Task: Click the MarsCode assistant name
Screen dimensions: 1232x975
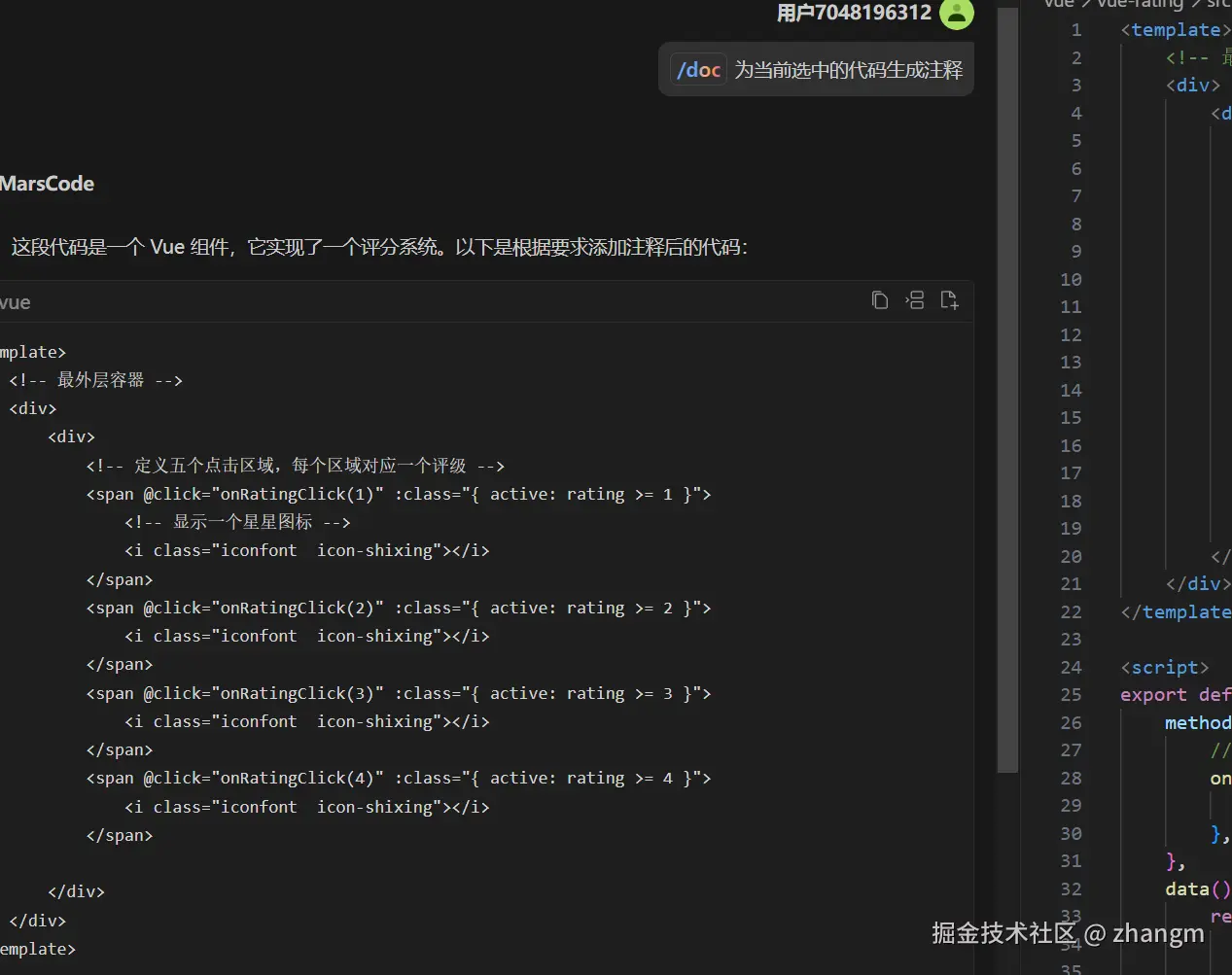Action: (47, 184)
